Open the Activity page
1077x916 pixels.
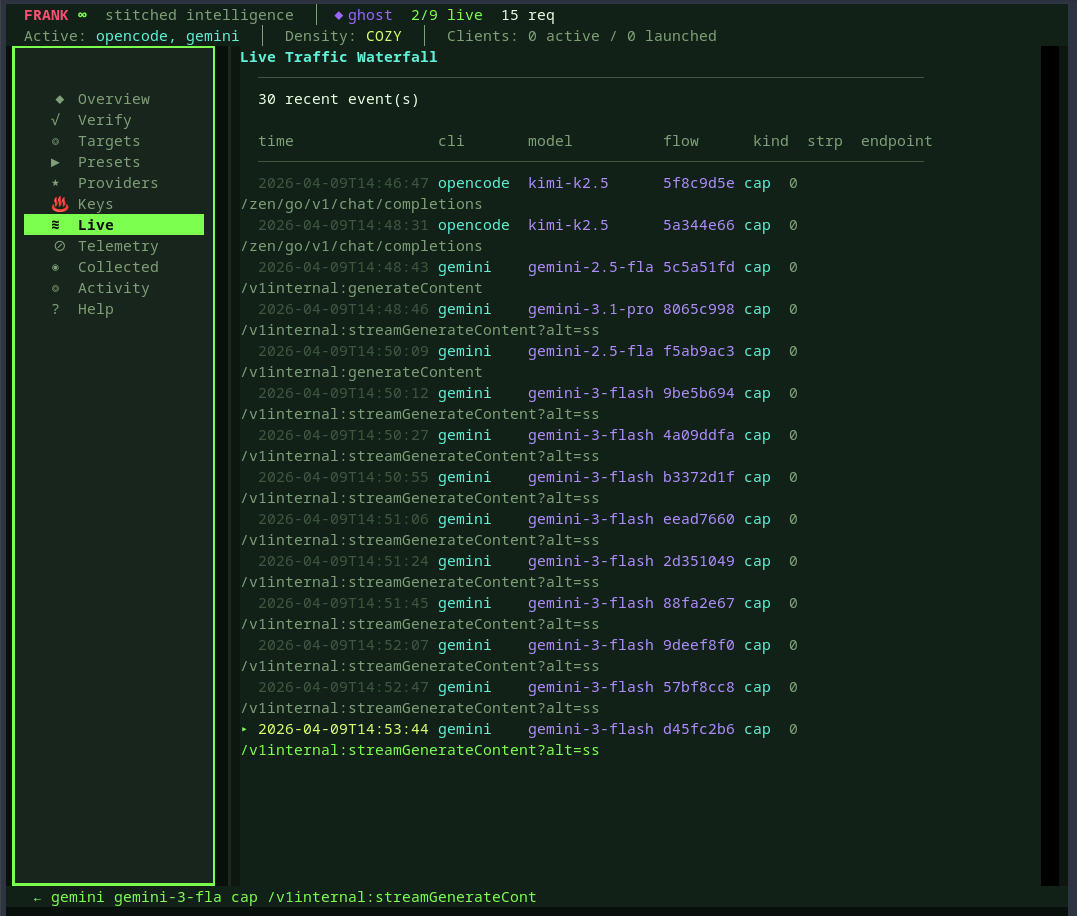pyautogui.click(x=113, y=288)
